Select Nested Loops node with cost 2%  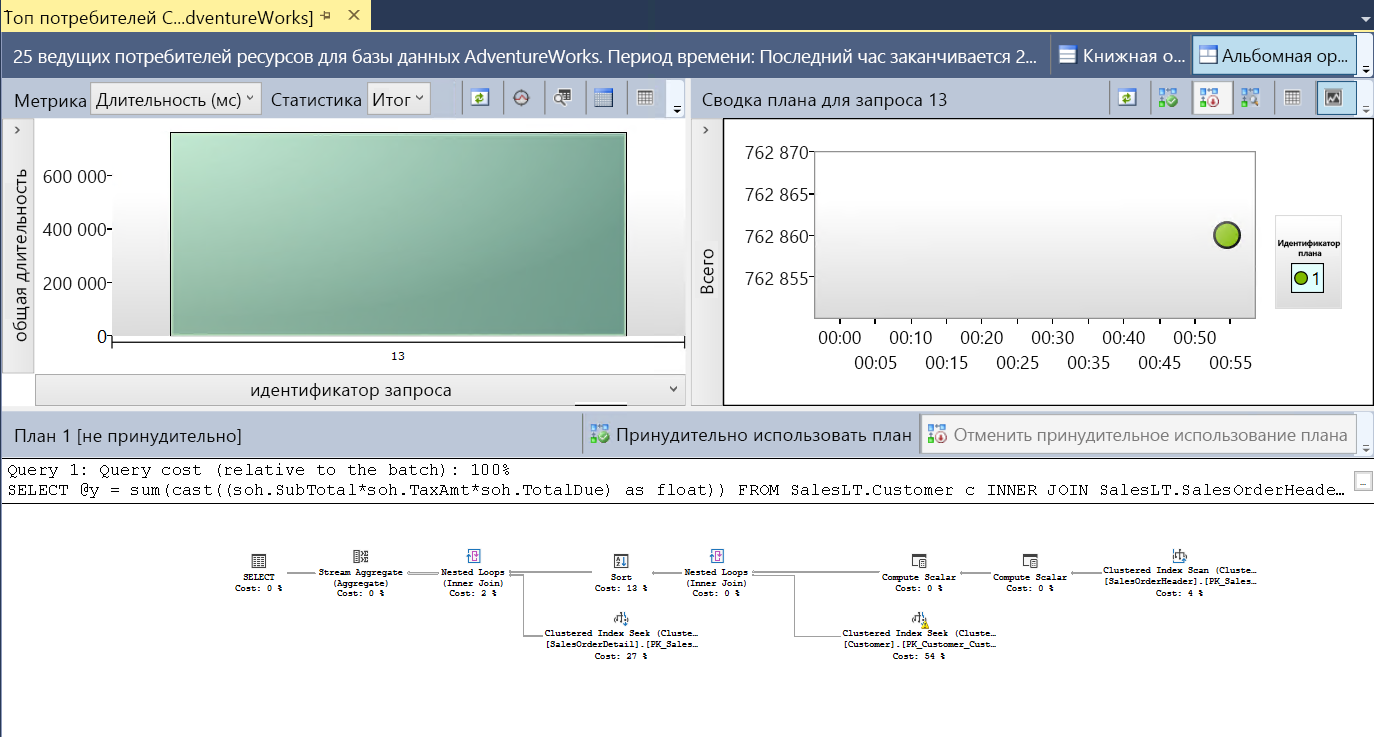(475, 575)
